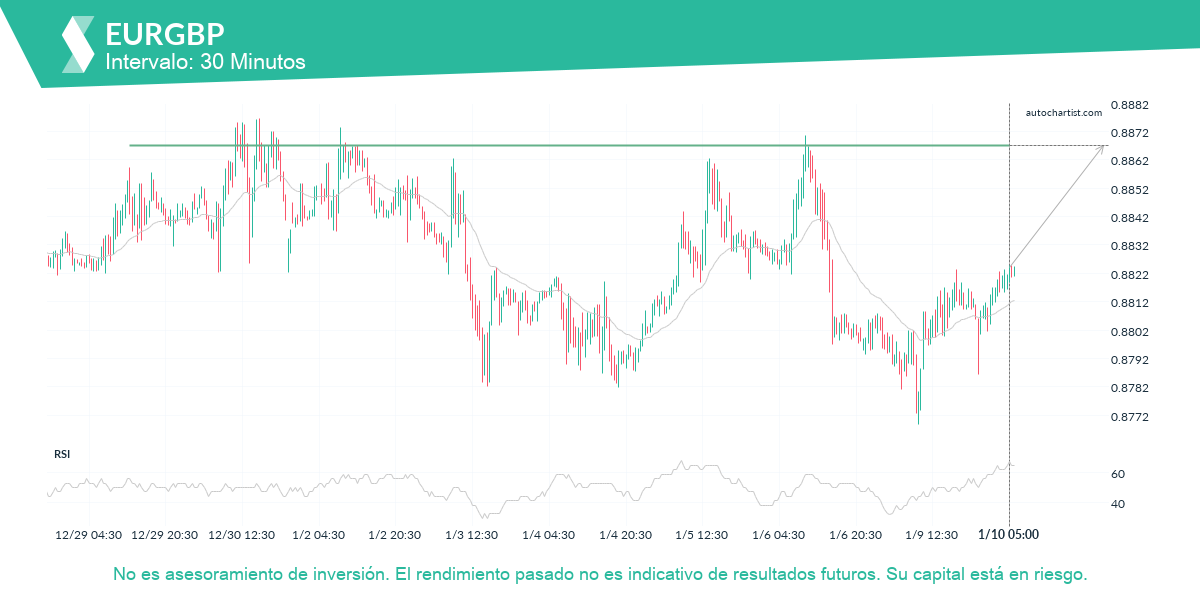Click the 12/29 20:30 time label
The height and width of the screenshot is (600, 1200).
coord(165,535)
